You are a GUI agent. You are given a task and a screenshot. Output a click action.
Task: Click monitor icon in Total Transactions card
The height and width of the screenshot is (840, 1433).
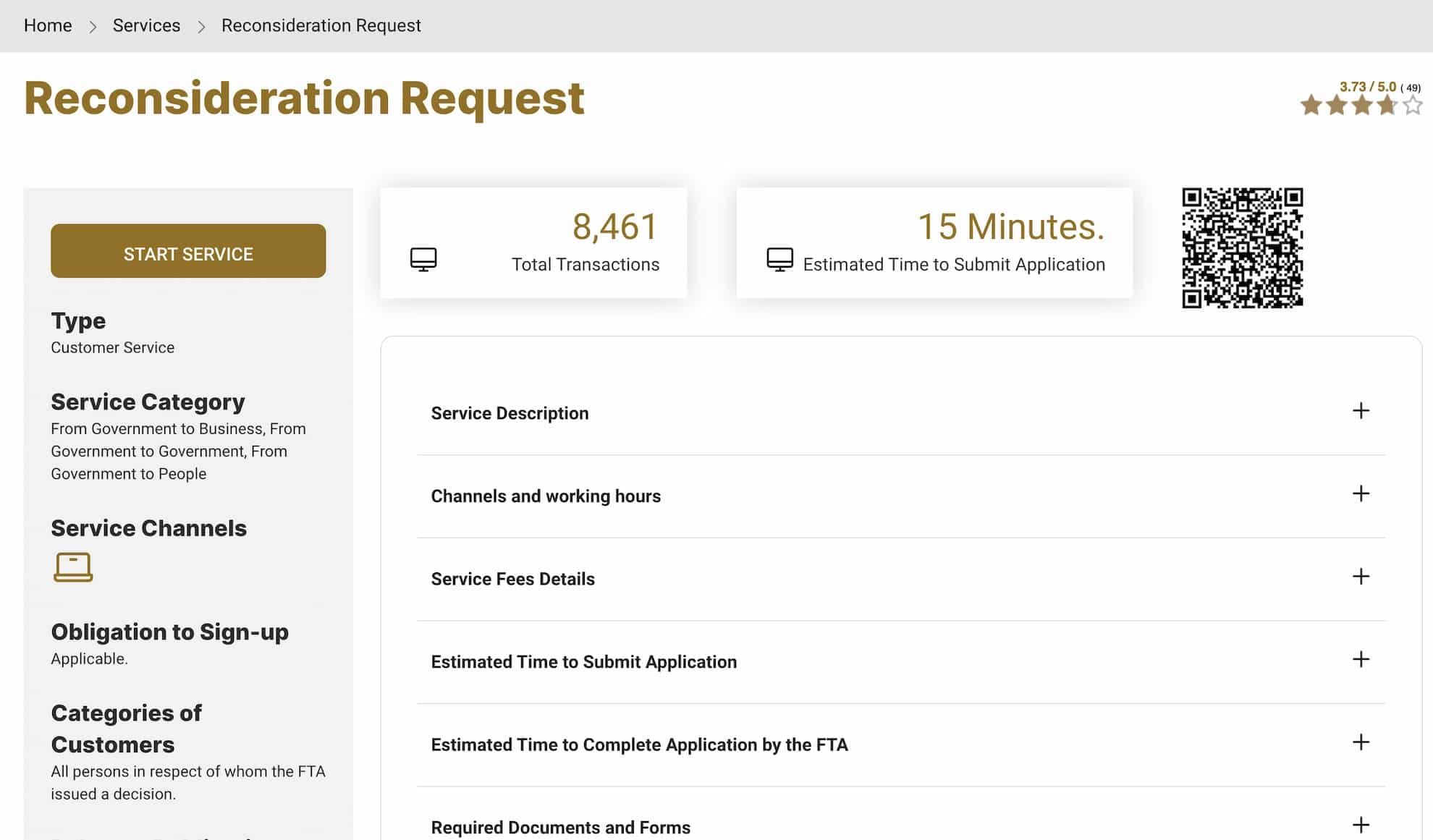(423, 259)
